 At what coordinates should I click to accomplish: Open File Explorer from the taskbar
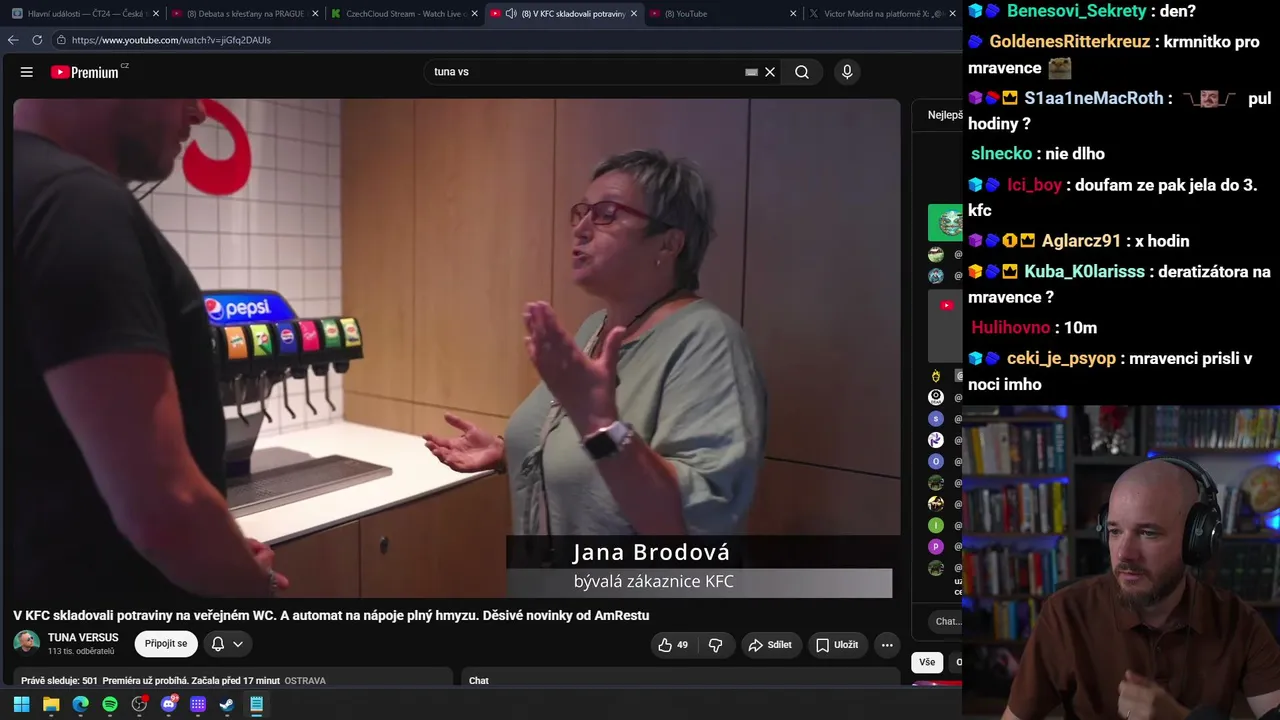point(51,704)
